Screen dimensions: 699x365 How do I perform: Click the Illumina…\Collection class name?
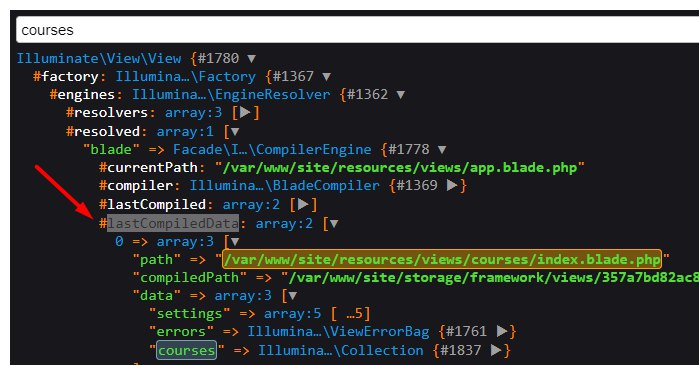tap(341, 350)
